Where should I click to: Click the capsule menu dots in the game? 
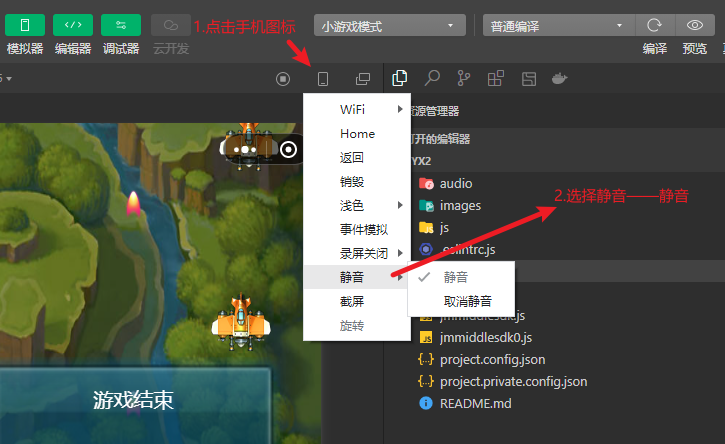[x=245, y=150]
